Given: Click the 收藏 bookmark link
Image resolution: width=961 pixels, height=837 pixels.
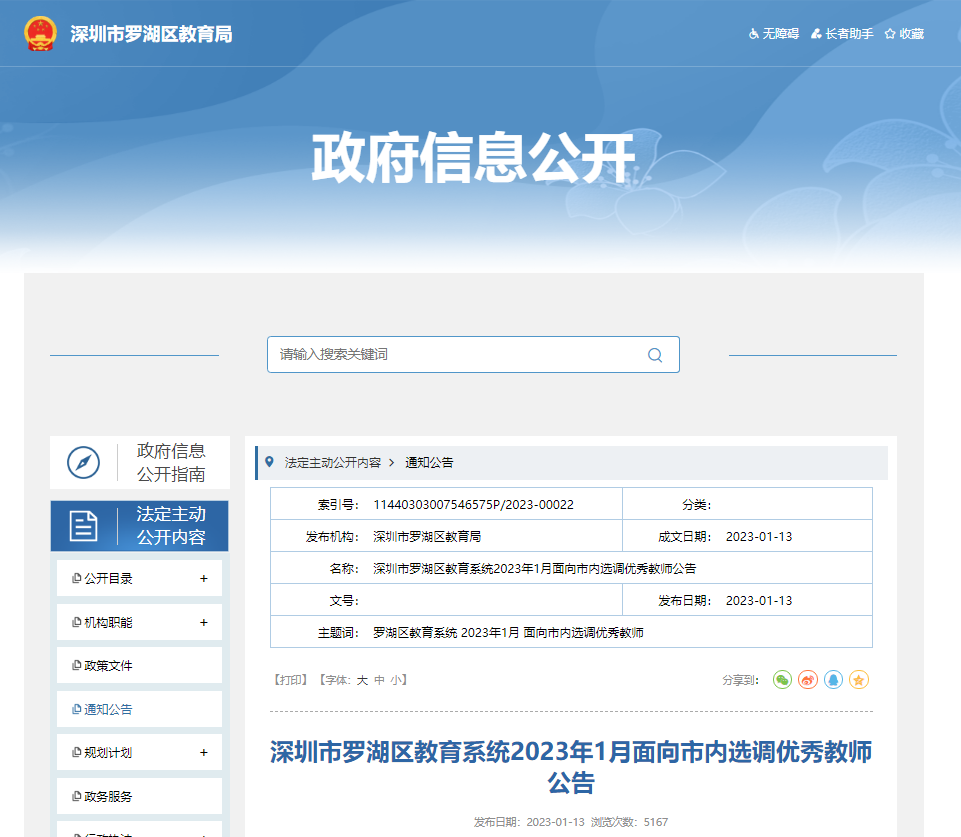Looking at the screenshot, I should tap(905, 34).
